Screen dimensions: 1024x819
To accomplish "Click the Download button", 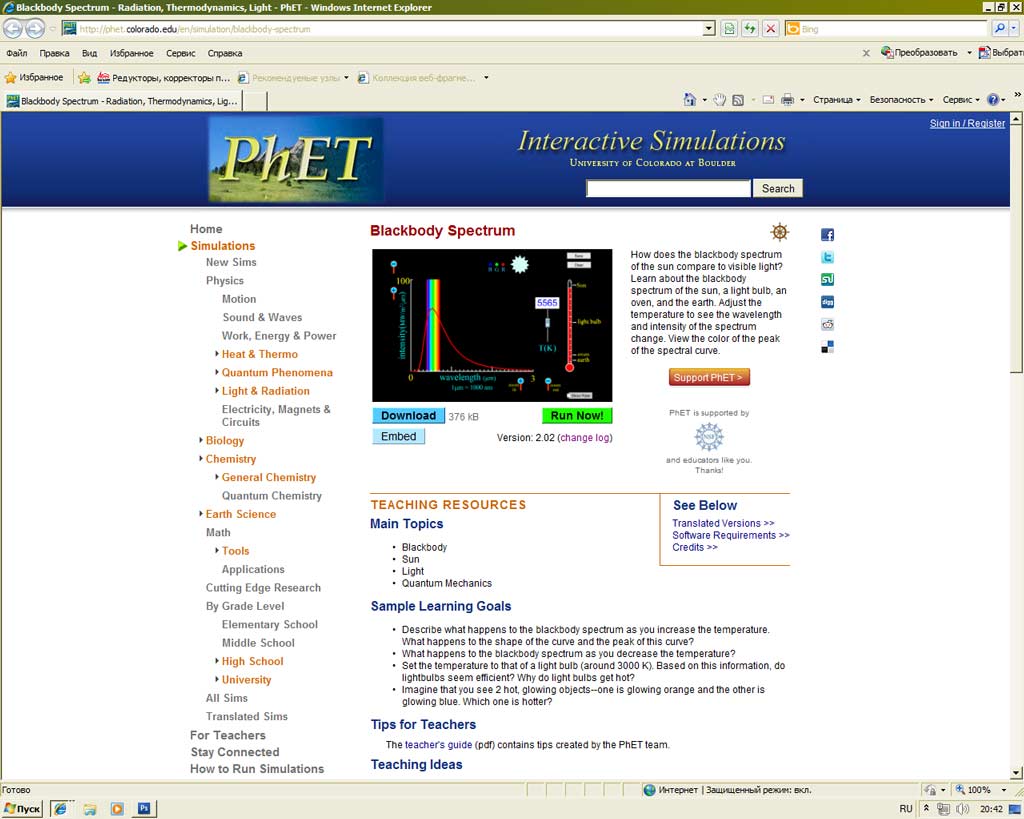I will [x=408, y=415].
